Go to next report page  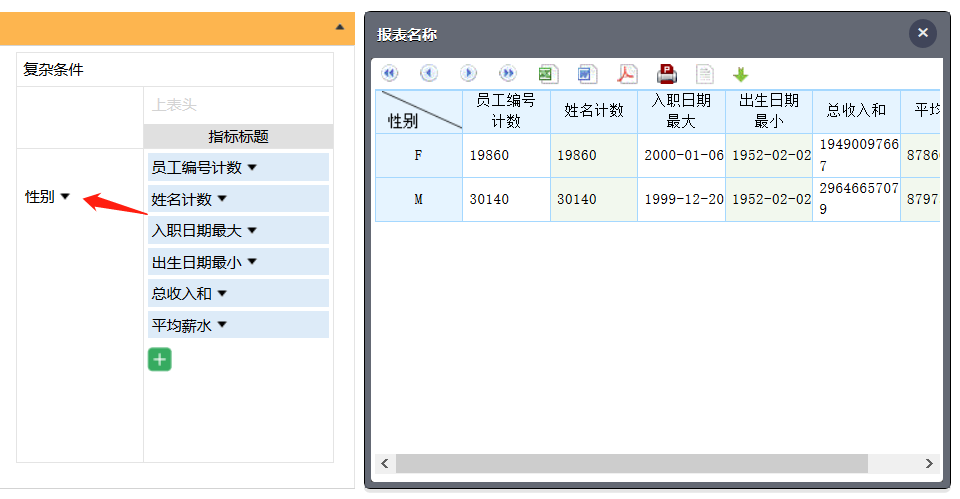[x=468, y=74]
